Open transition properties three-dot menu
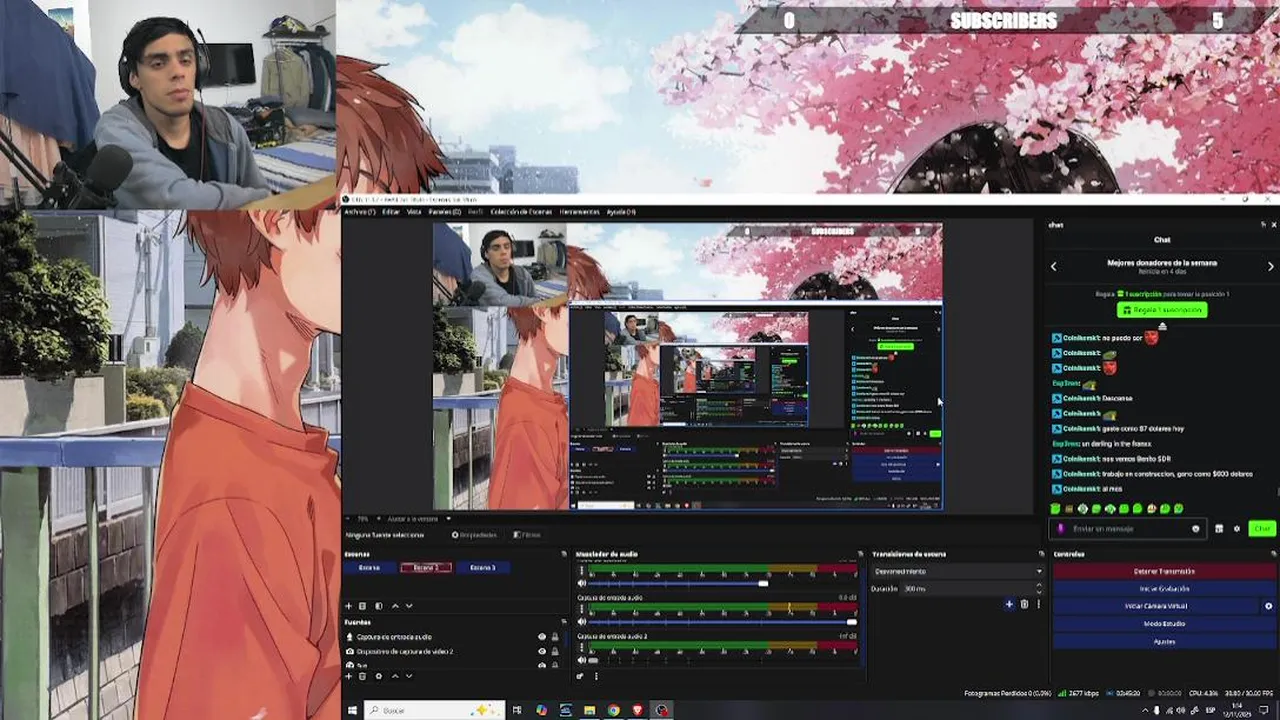The width and height of the screenshot is (1280, 720). (1038, 604)
